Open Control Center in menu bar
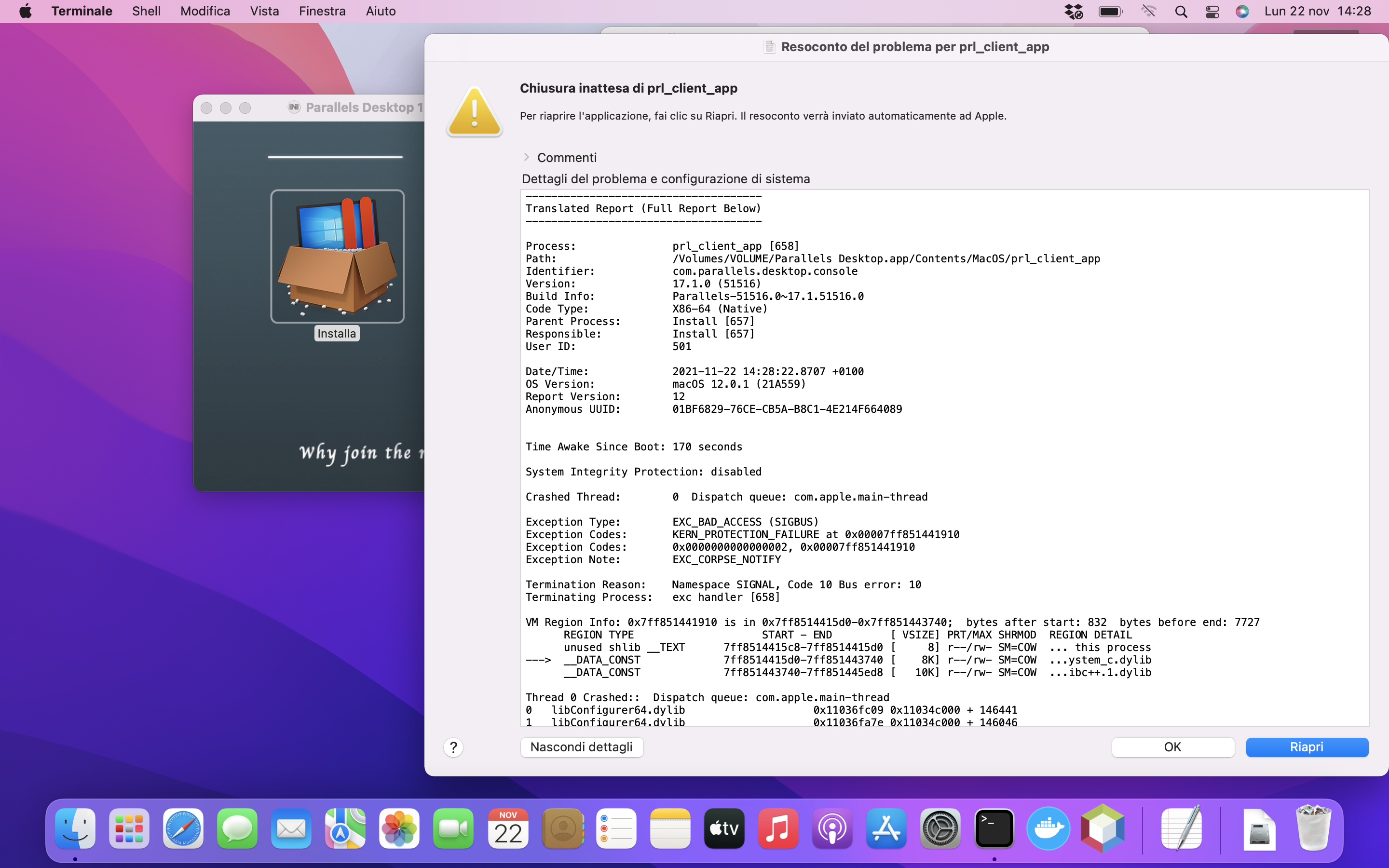This screenshot has width=1389, height=868. click(x=1212, y=12)
